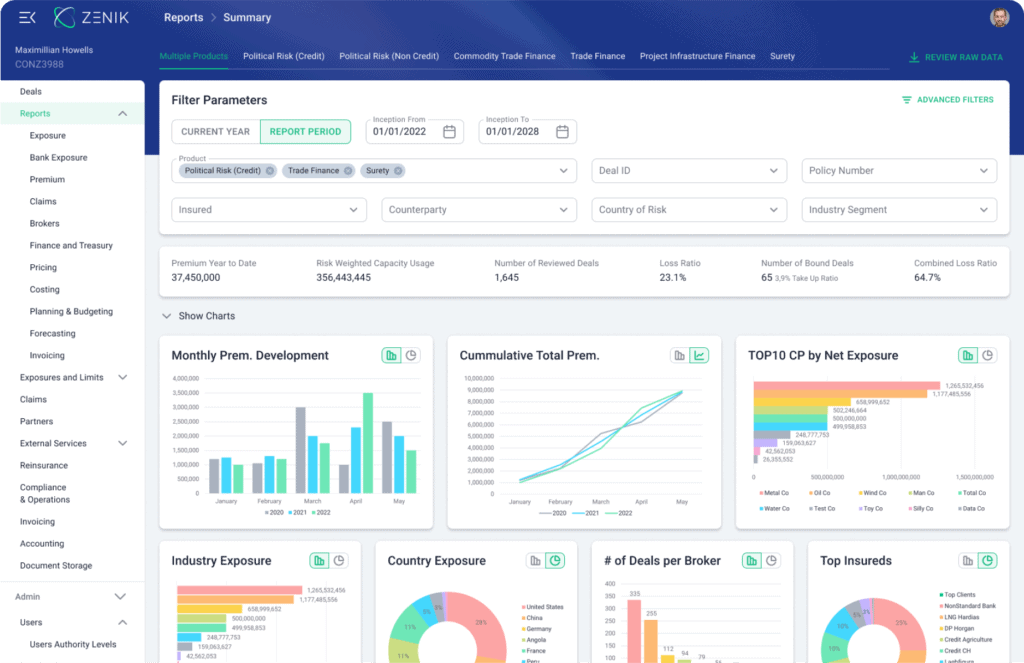The height and width of the screenshot is (663, 1024).
Task: Switch Country Exposure to bar chart view
Action: (536, 561)
